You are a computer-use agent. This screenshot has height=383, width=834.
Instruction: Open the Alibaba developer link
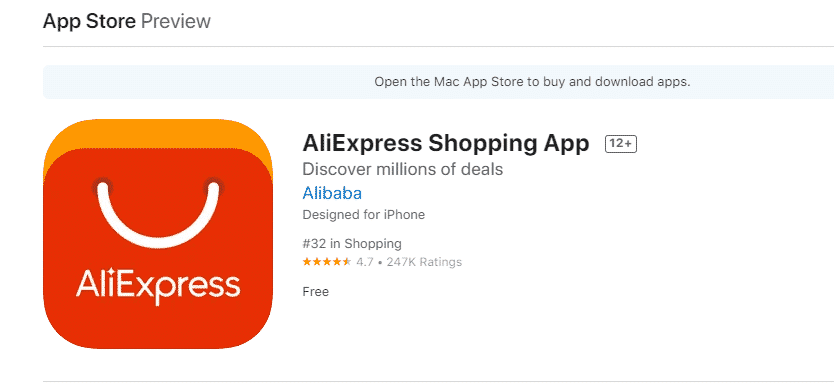332,193
